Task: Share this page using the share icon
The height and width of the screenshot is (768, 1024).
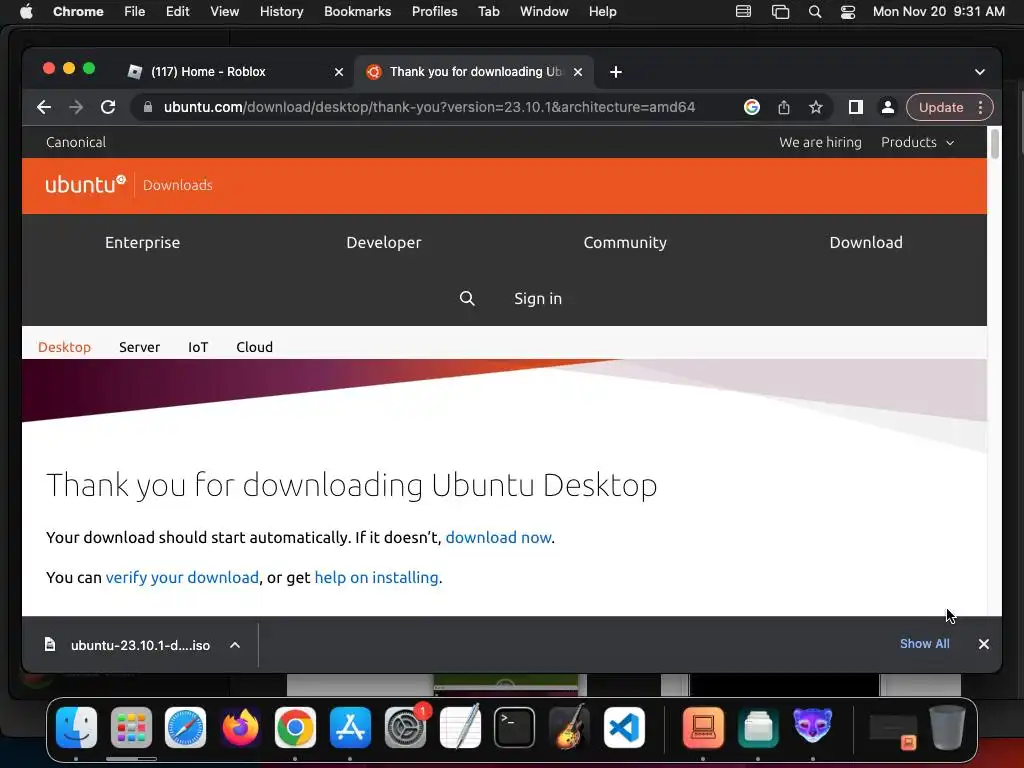Action: click(x=784, y=107)
